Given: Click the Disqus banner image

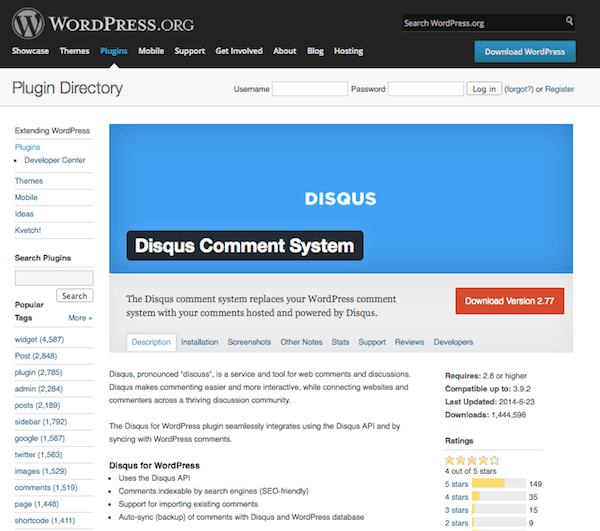Looking at the screenshot, I should [x=341, y=198].
